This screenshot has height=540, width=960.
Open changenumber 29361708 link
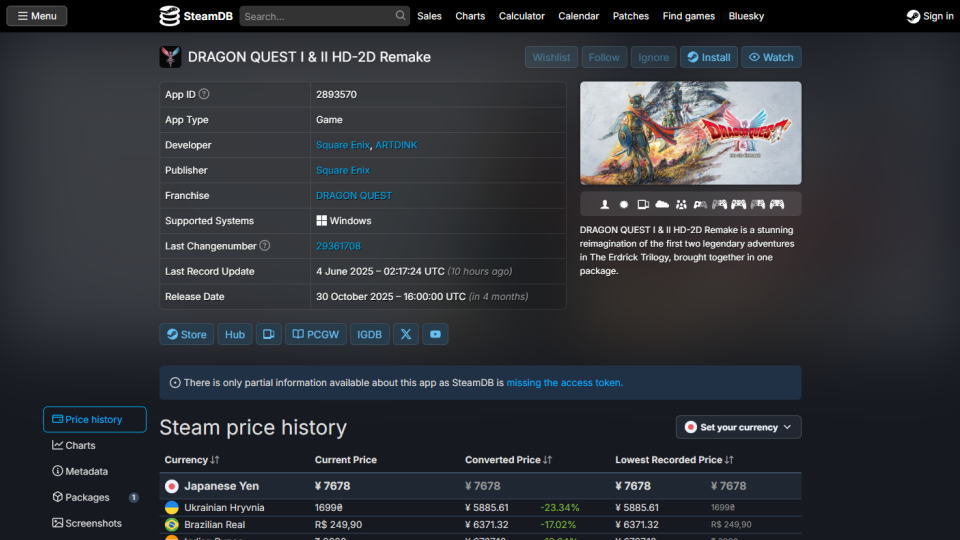338,246
